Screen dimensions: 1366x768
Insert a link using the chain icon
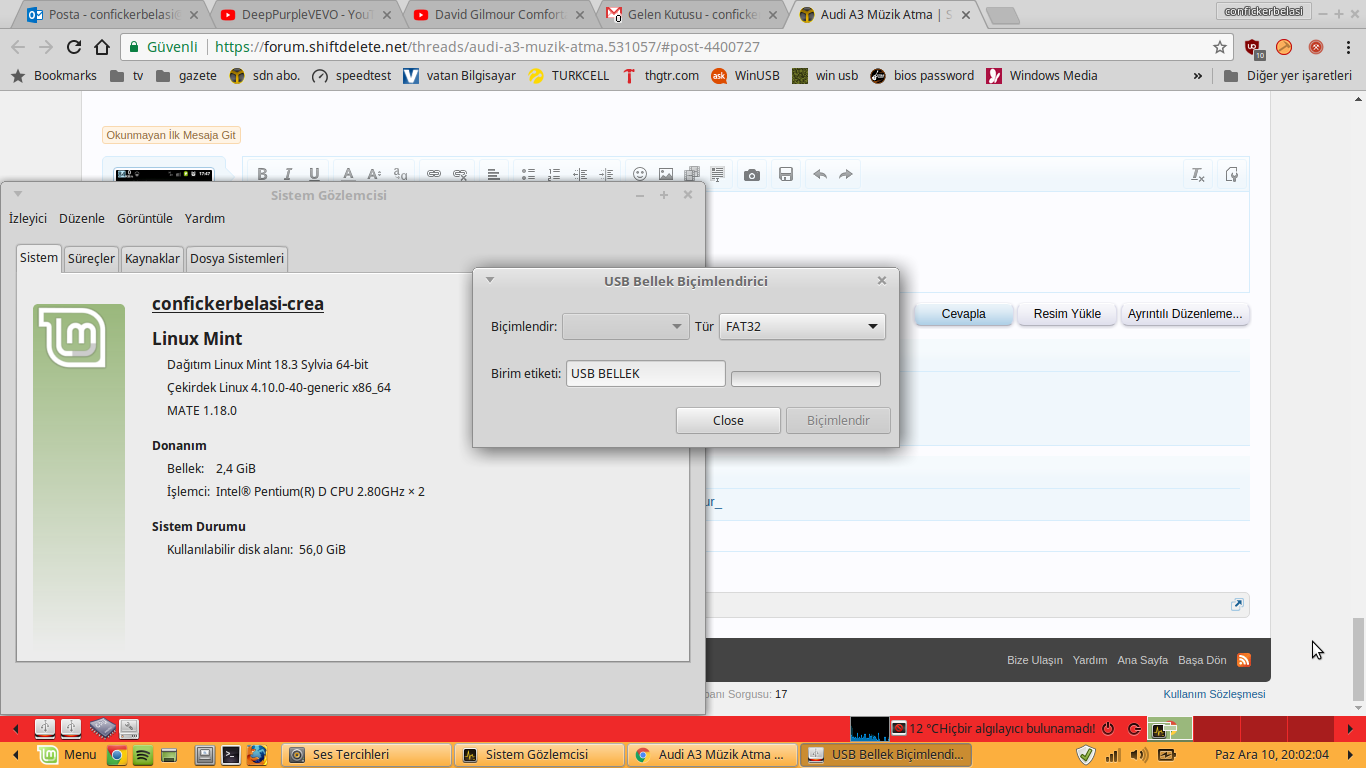434,174
